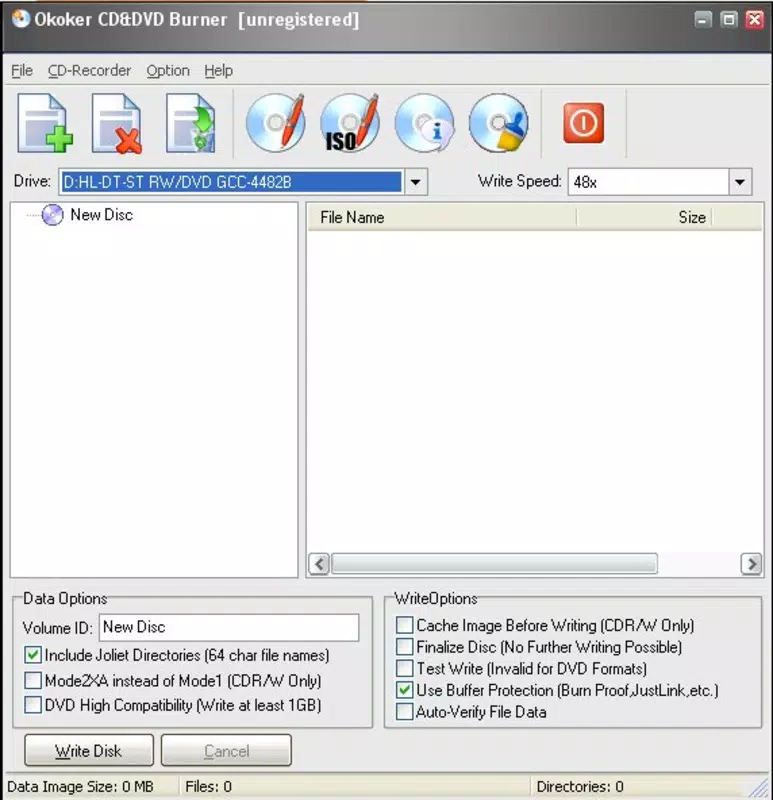The image size is (773, 800).
Task: Click the Size column header
Action: [x=644, y=217]
